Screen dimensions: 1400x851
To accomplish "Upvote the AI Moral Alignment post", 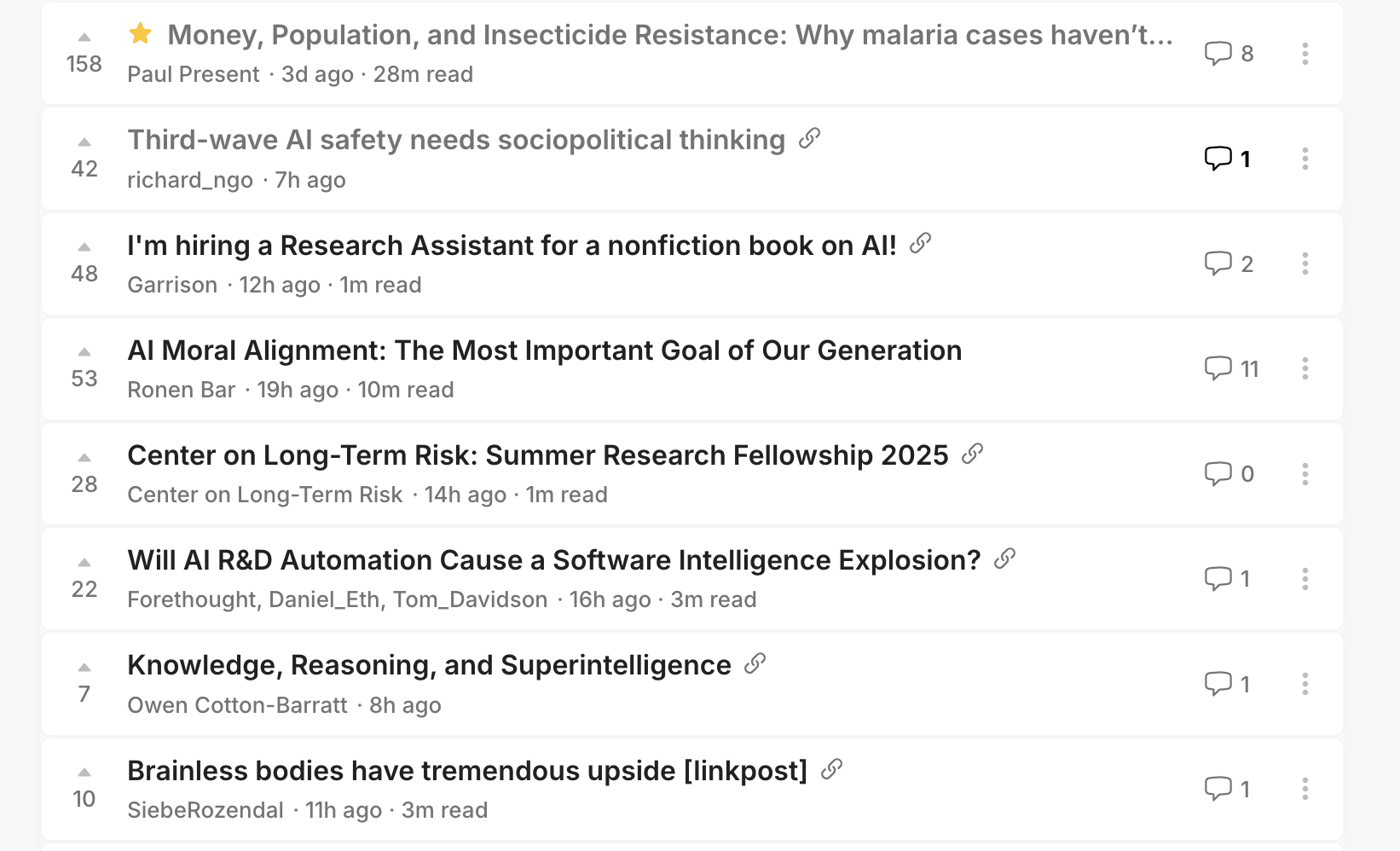I will pos(84,352).
